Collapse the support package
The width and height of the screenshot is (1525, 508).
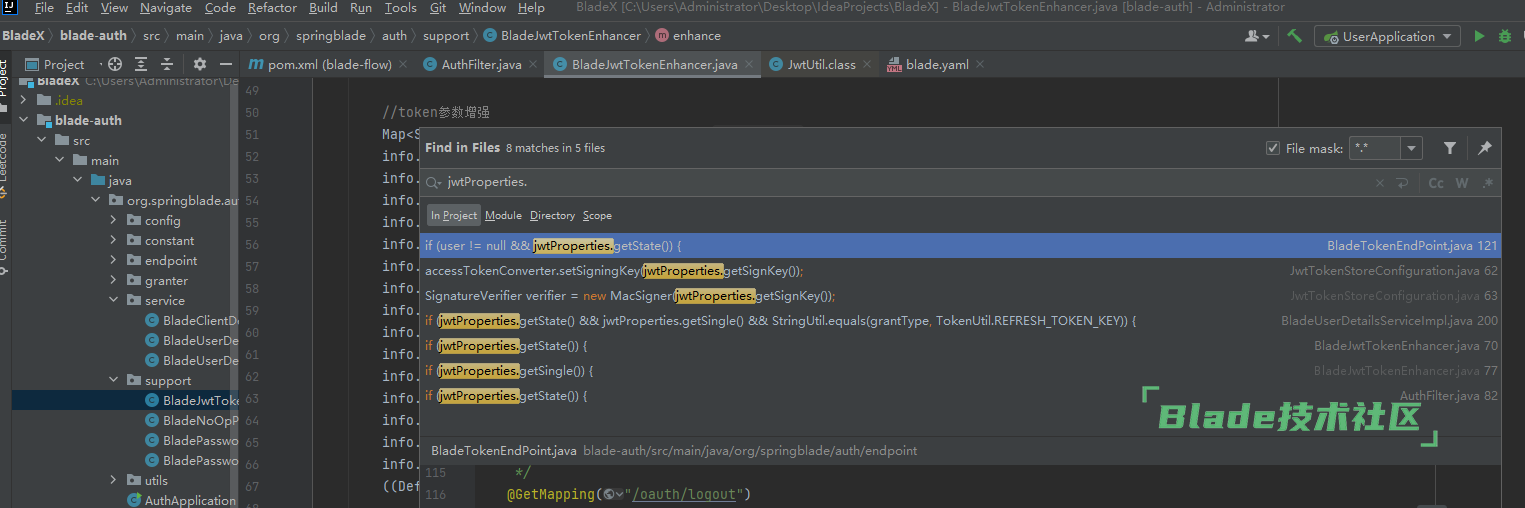tap(114, 380)
